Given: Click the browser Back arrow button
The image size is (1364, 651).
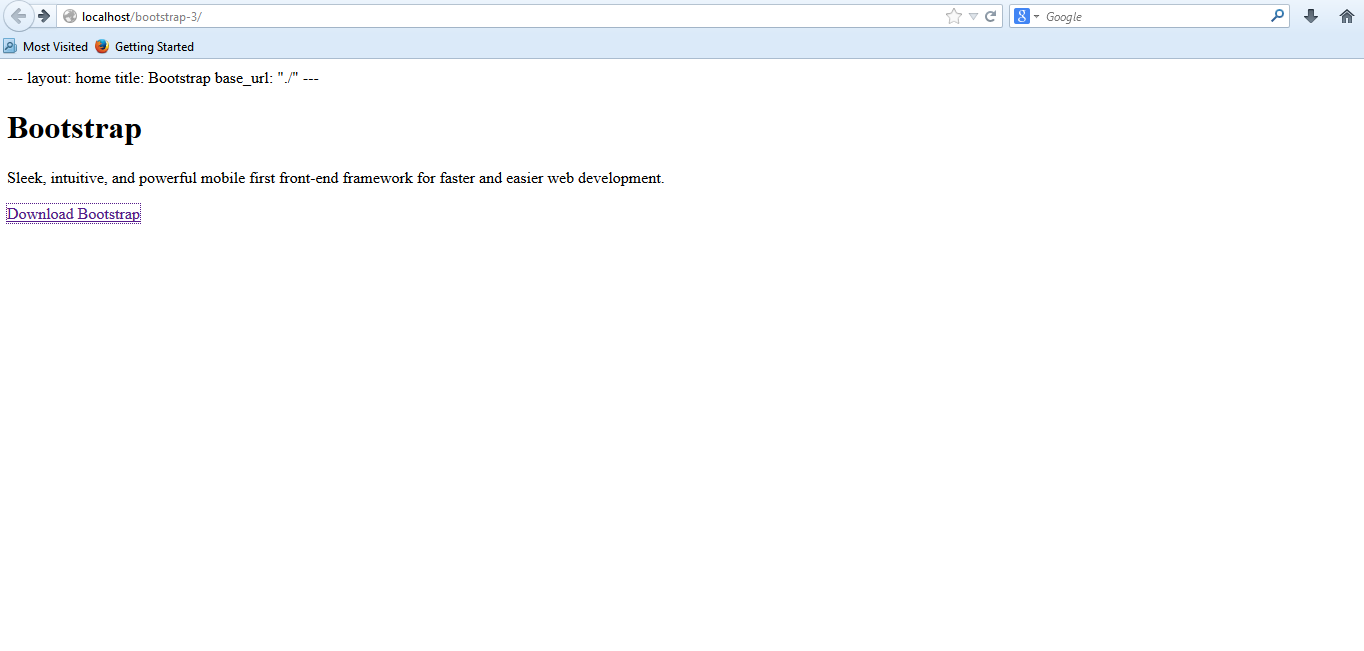Looking at the screenshot, I should tap(18, 16).
